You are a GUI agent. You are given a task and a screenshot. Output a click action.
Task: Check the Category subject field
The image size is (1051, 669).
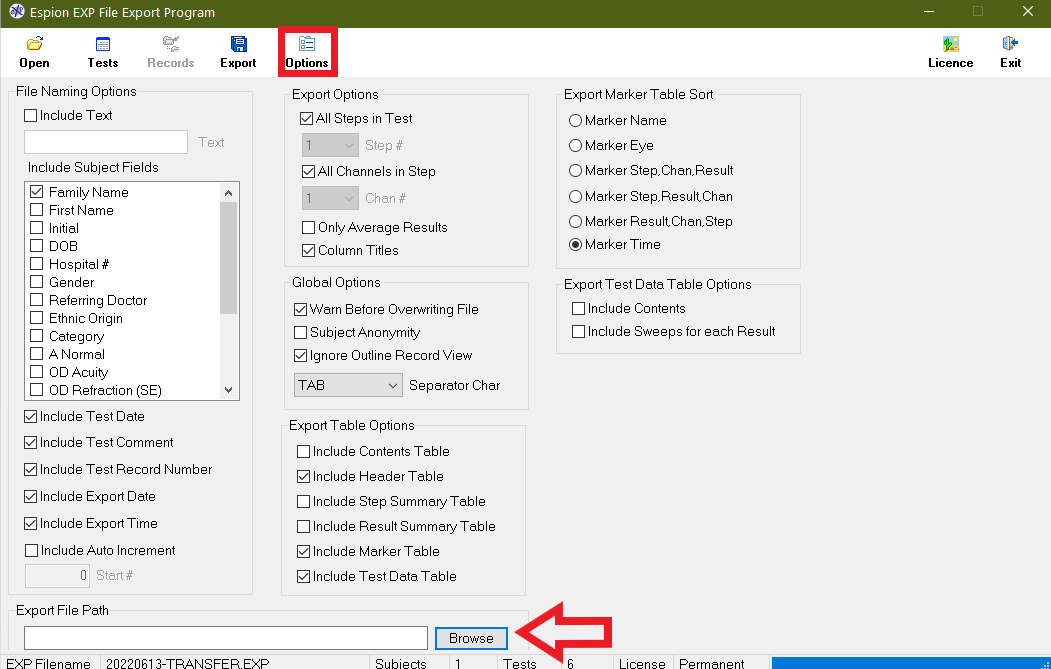click(x=37, y=336)
